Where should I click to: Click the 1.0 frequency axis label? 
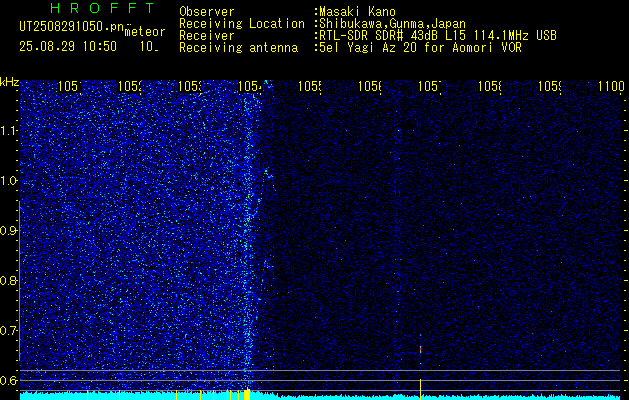click(9, 181)
